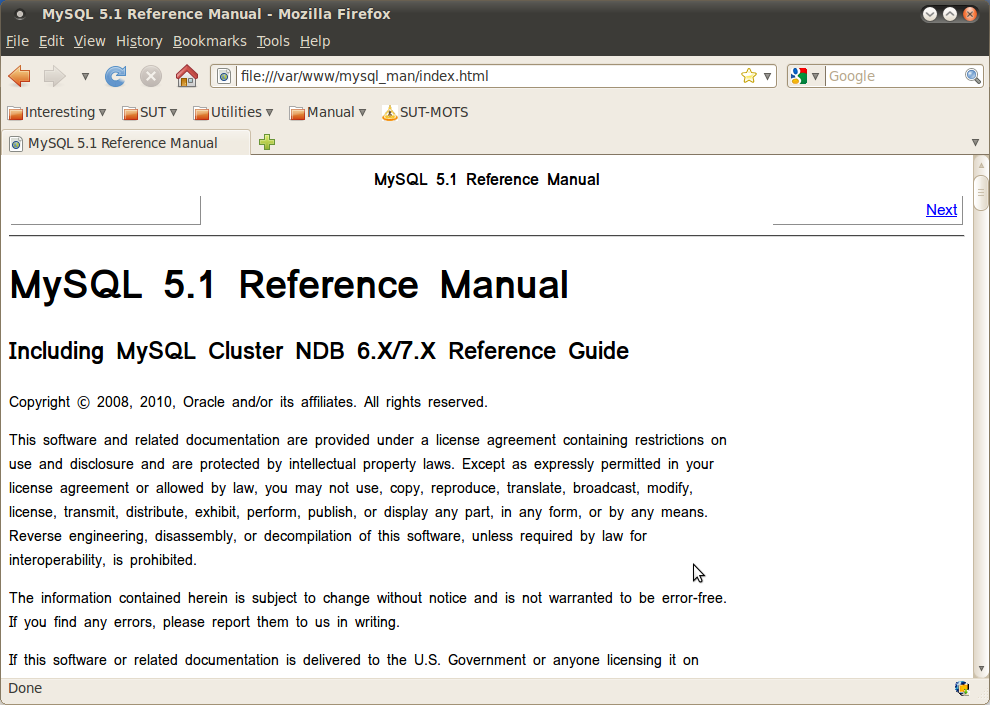Click the 'interoperability, is prohibited.' line
Image resolution: width=990 pixels, height=705 pixels.
(103, 560)
